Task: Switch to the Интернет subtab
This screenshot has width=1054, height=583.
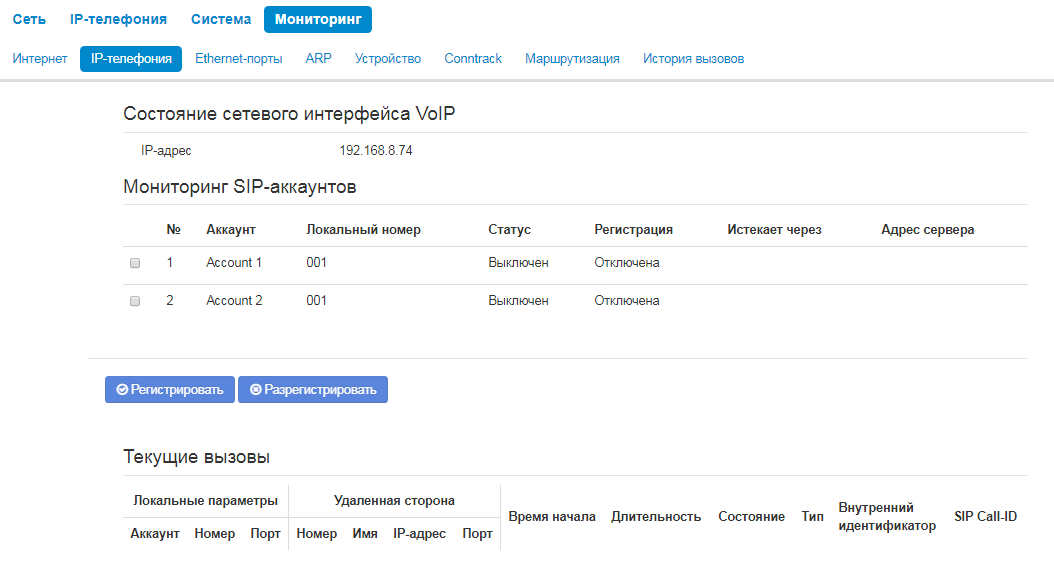Action: pos(40,59)
